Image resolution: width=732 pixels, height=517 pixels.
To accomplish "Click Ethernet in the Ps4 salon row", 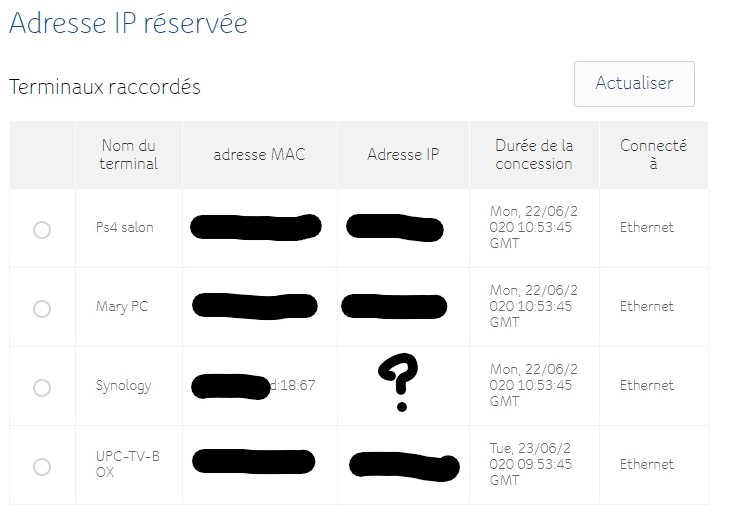I will click(646, 227).
